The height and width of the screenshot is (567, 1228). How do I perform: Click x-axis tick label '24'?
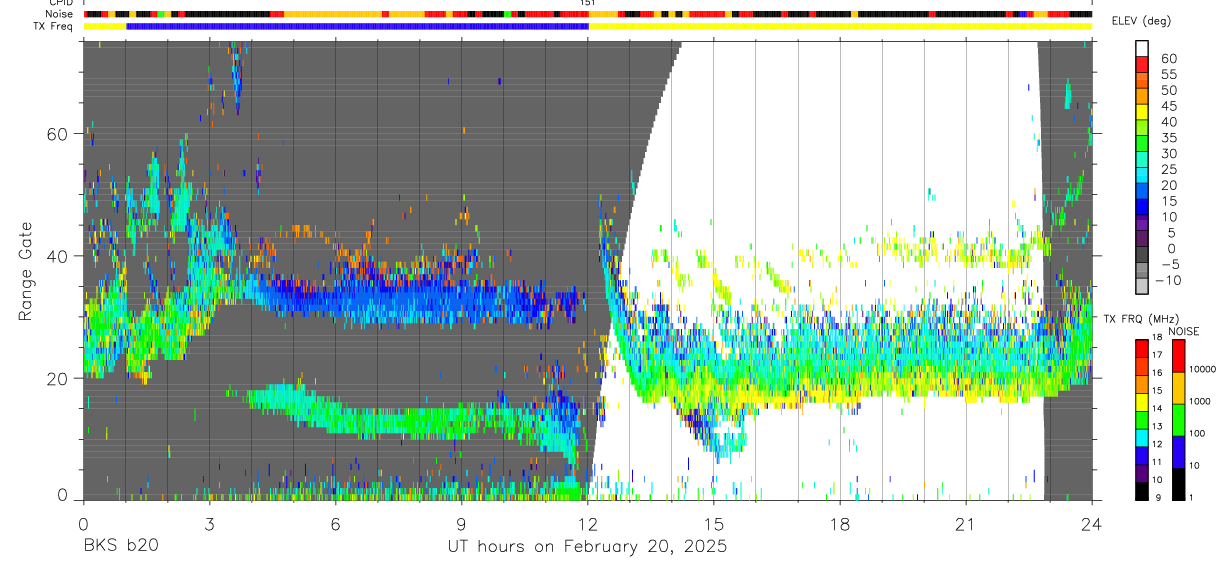pyautogui.click(x=1092, y=524)
